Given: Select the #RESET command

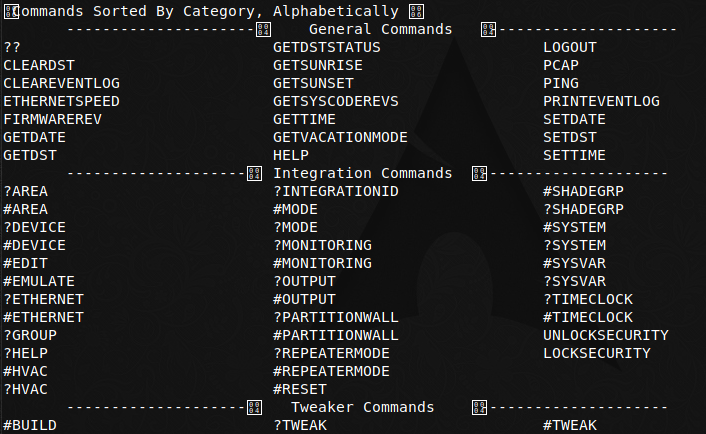Looking at the screenshot, I should click(x=300, y=389).
